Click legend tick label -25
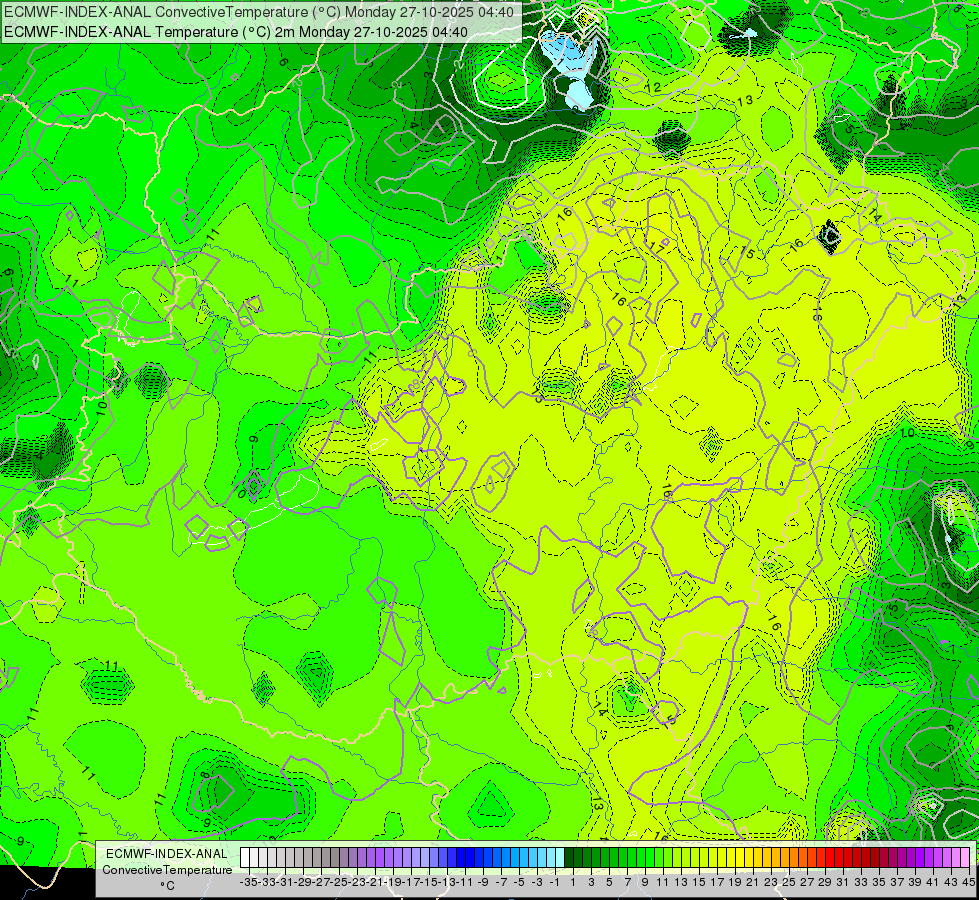 click(x=339, y=882)
